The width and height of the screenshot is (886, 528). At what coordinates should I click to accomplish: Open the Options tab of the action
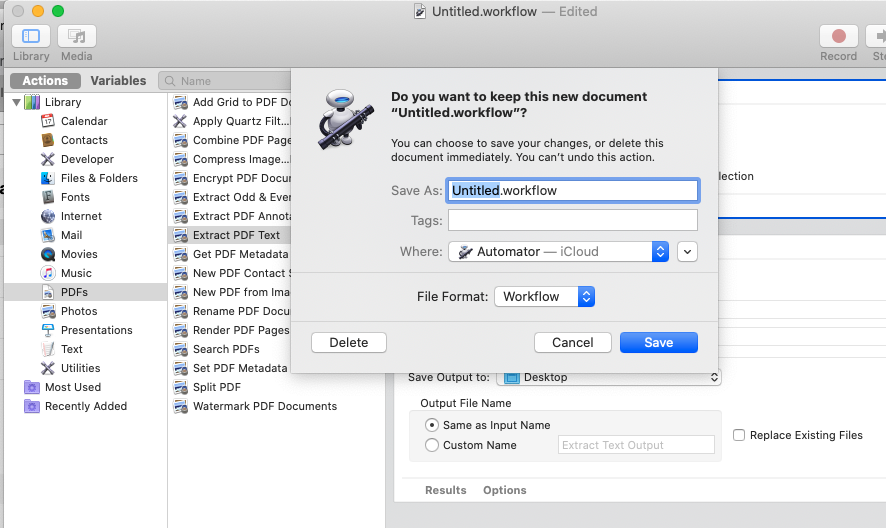(x=504, y=490)
